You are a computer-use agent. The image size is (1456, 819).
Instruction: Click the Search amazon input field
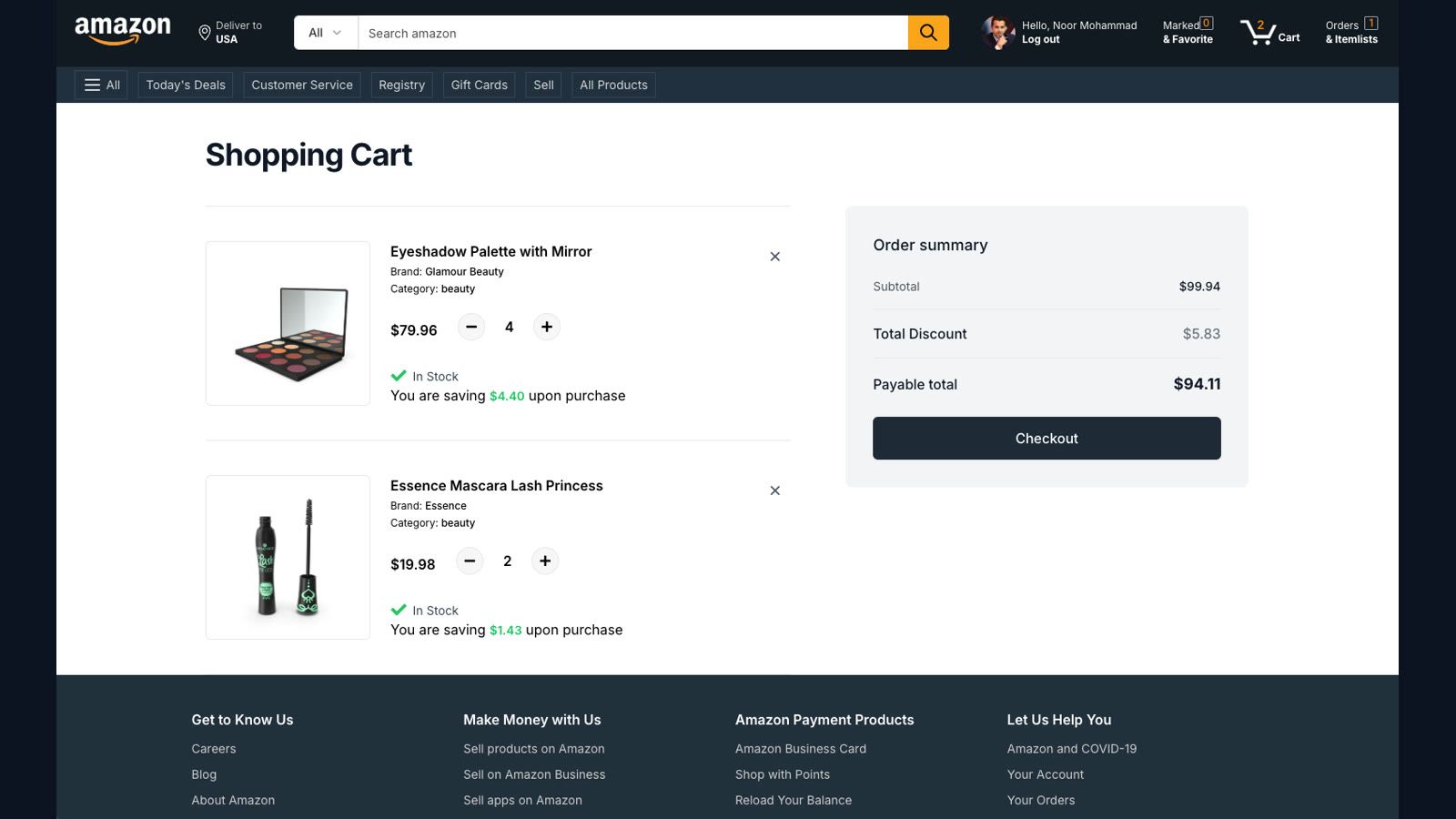point(632,33)
